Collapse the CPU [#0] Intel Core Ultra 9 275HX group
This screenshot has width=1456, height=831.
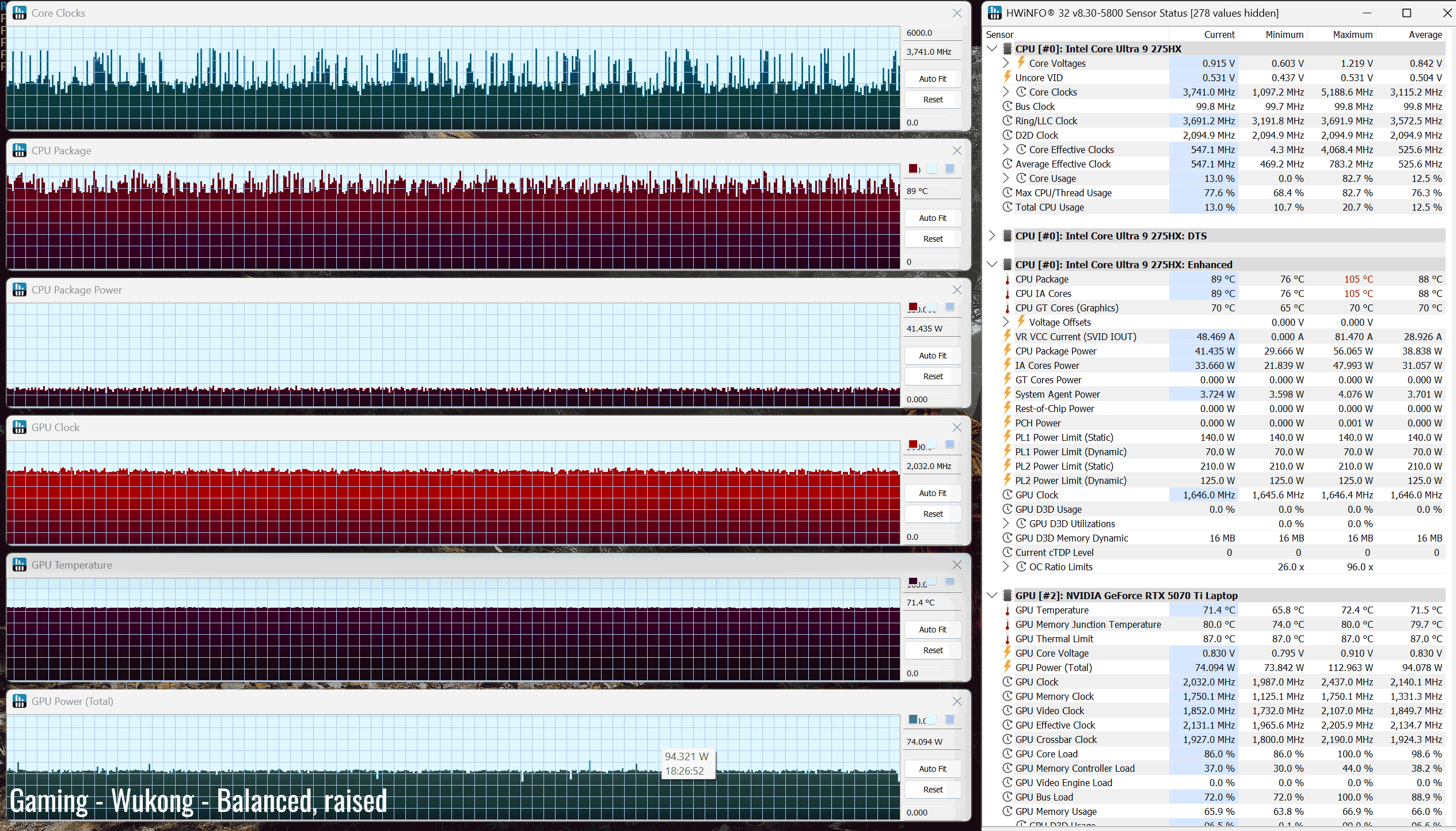tap(992, 49)
